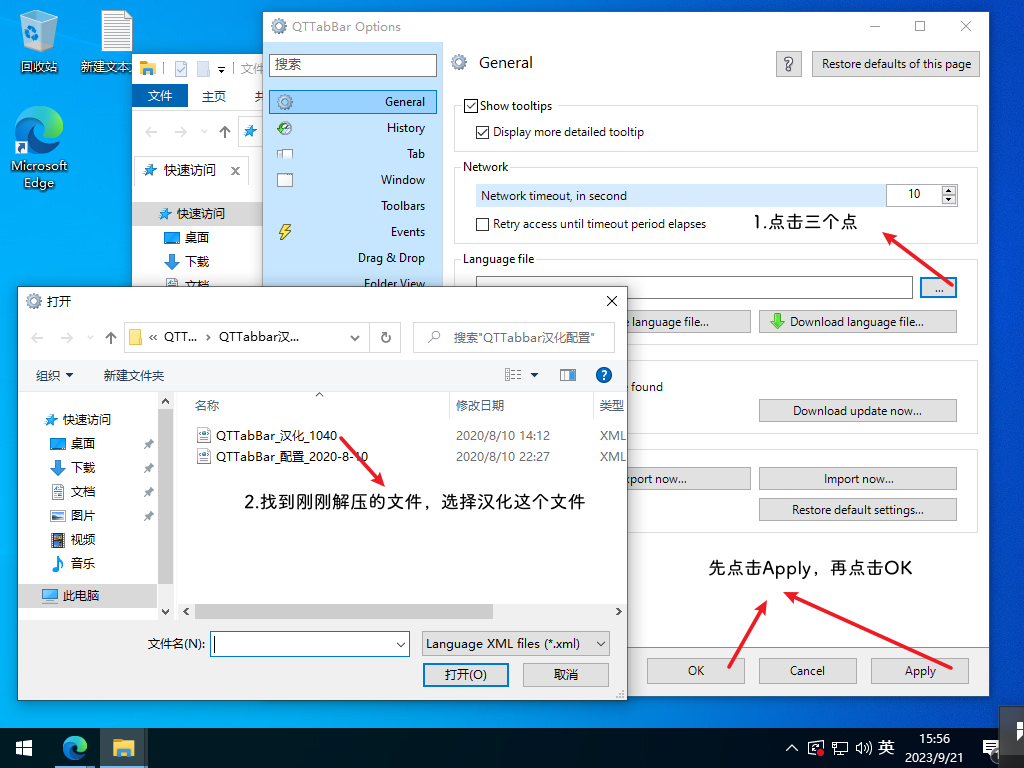The image size is (1024, 768).
Task: Open the 主页 tab in the Explorer ribbon
Action: point(214,97)
